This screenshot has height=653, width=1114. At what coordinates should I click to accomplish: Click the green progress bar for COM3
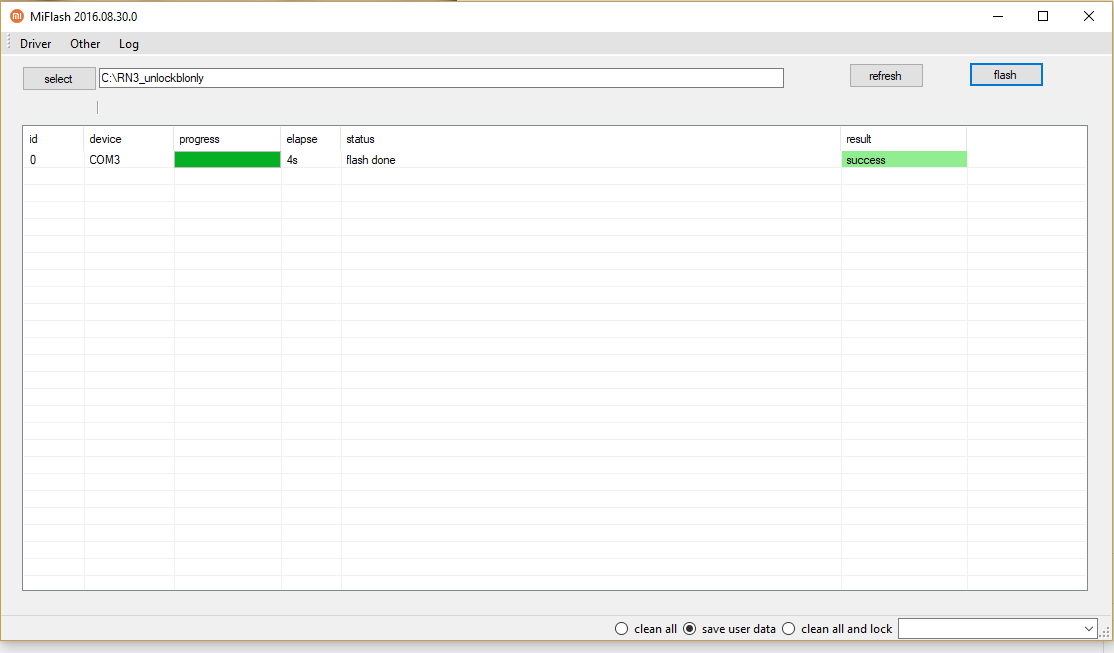228,160
